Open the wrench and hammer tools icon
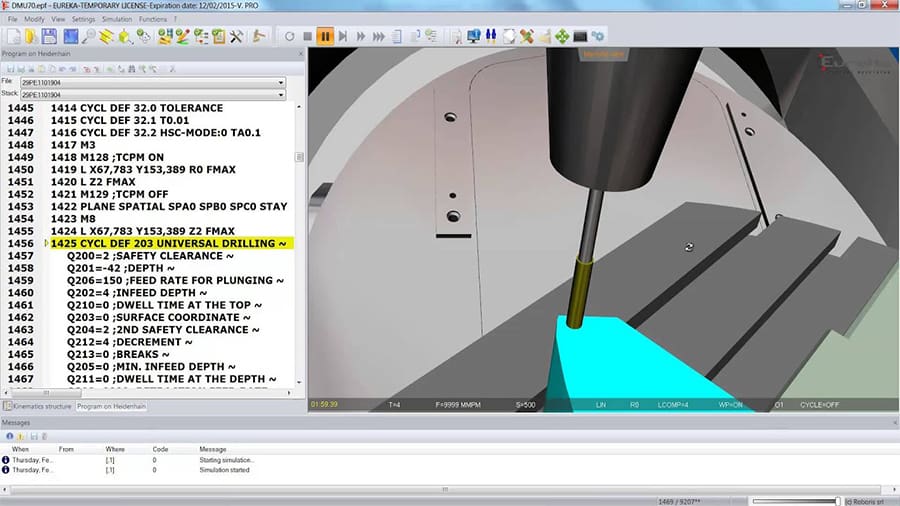Image resolution: width=900 pixels, height=506 pixels. coord(236,37)
